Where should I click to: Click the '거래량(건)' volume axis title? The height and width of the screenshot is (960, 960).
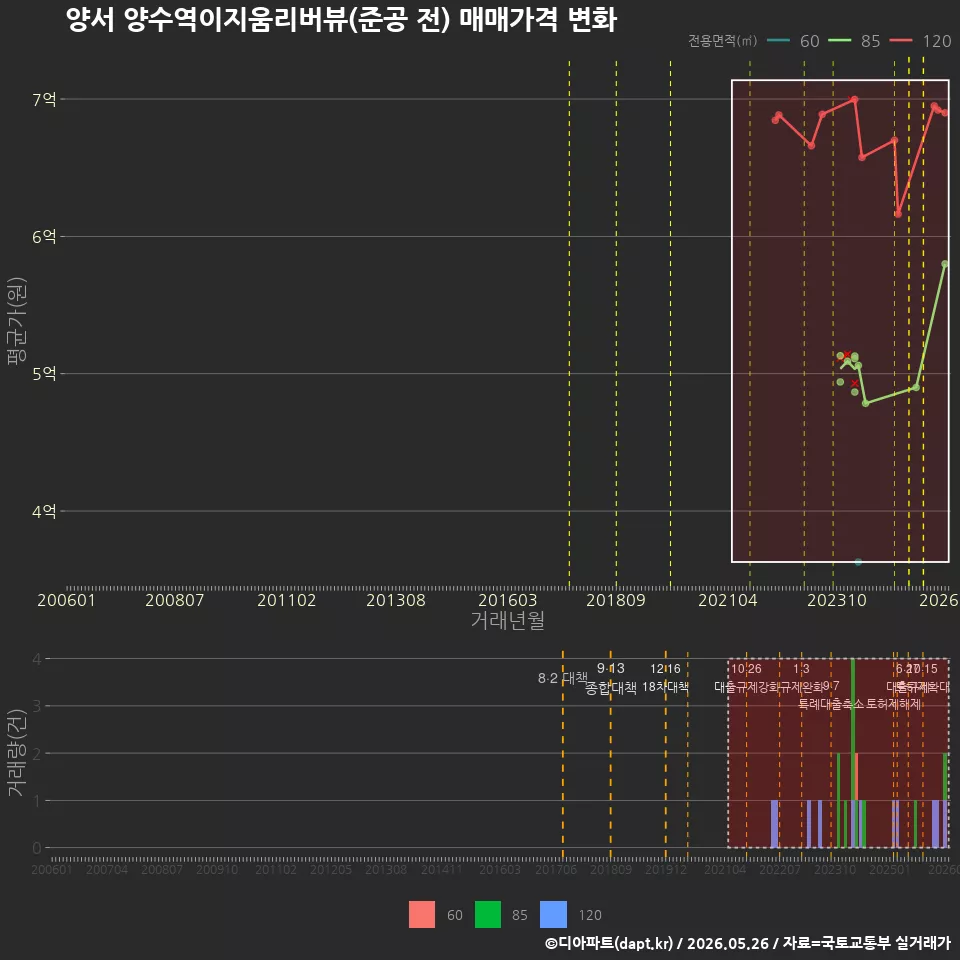17,753
